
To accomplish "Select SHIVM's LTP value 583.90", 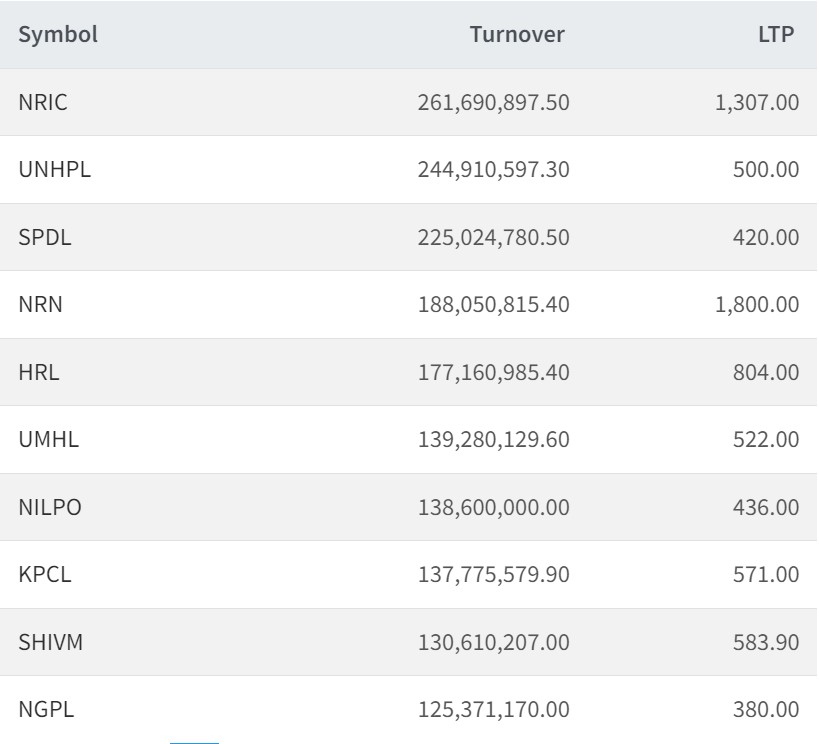I will click(766, 643).
